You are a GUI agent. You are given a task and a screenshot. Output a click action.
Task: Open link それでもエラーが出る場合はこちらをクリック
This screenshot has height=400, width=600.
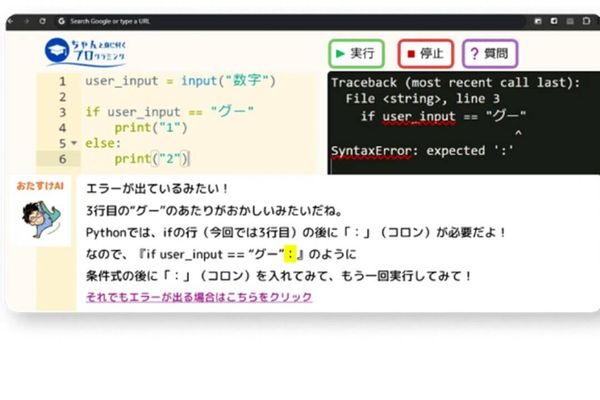pos(199,297)
